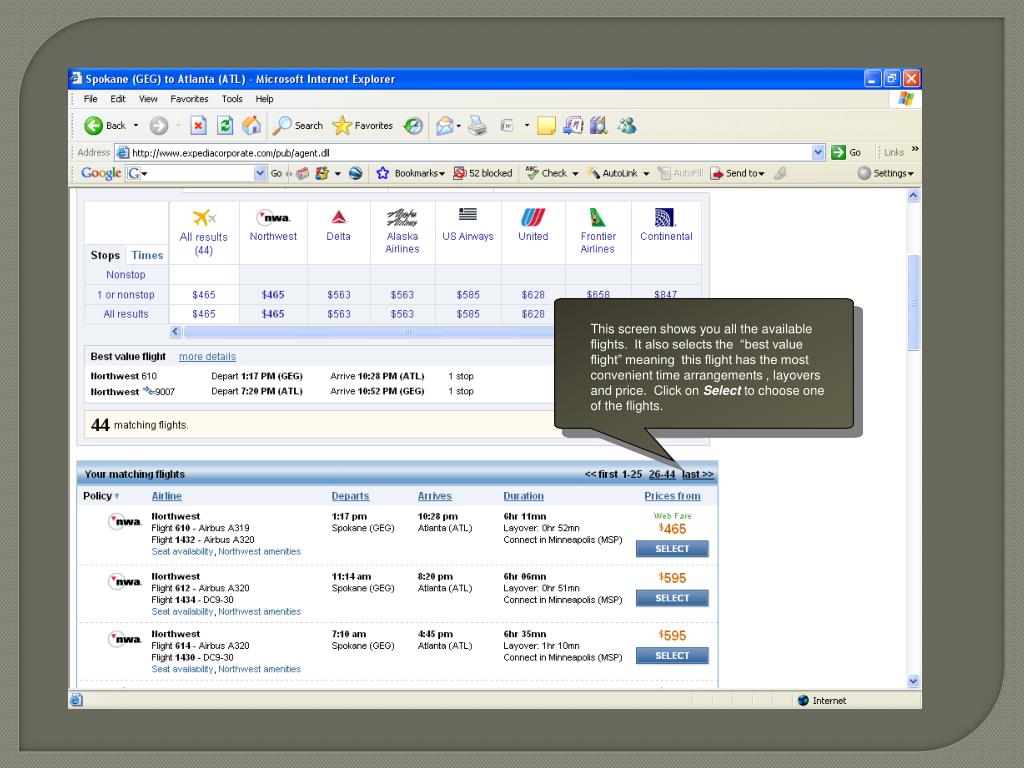
Task: Show History with the clock icon
Action: (413, 125)
